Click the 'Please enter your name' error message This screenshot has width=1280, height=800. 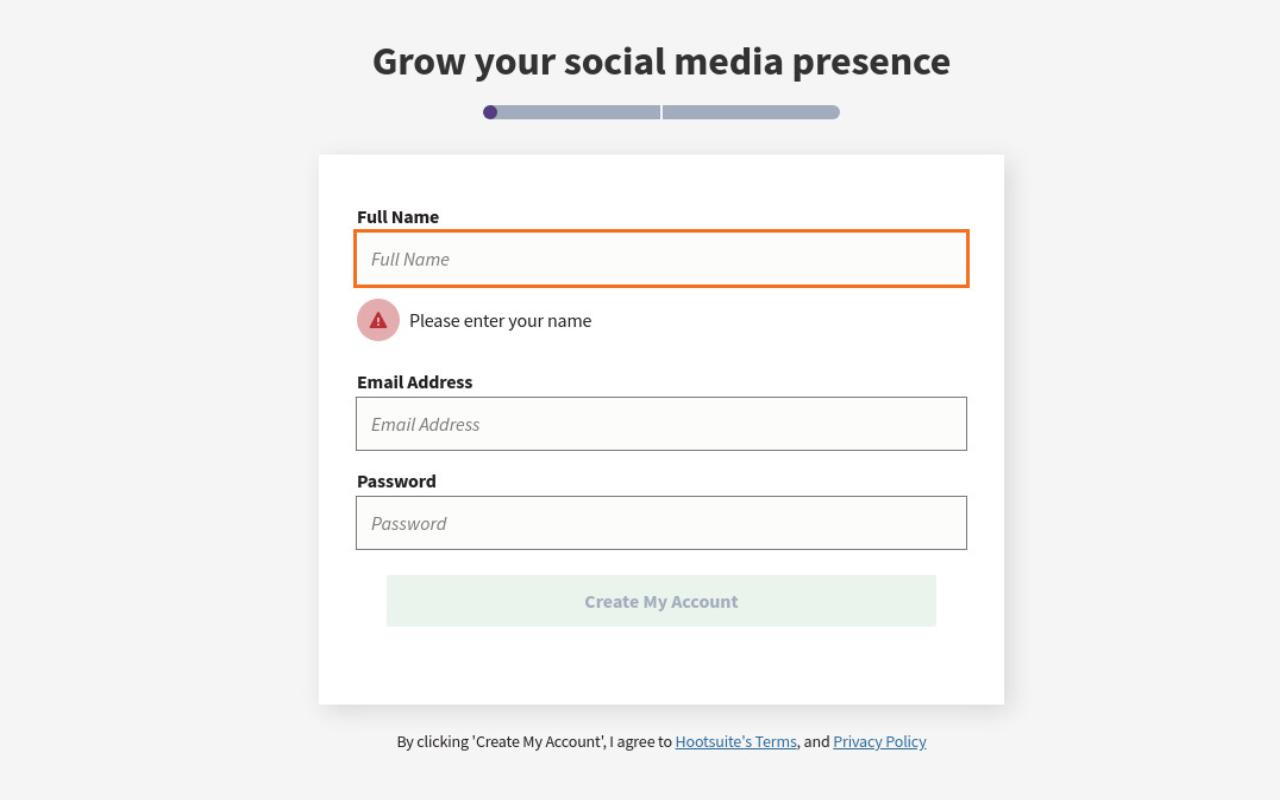click(500, 321)
